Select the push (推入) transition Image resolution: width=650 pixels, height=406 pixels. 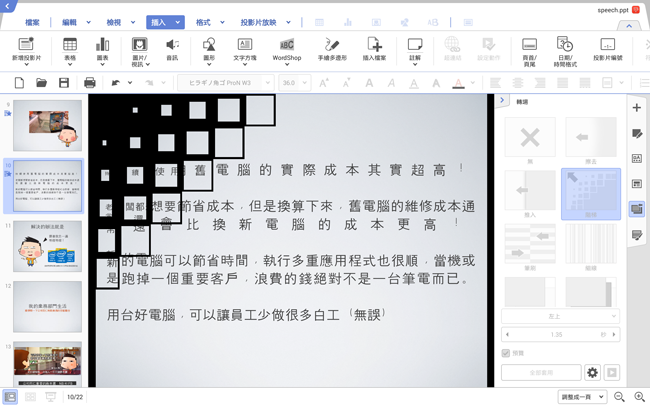pos(530,190)
